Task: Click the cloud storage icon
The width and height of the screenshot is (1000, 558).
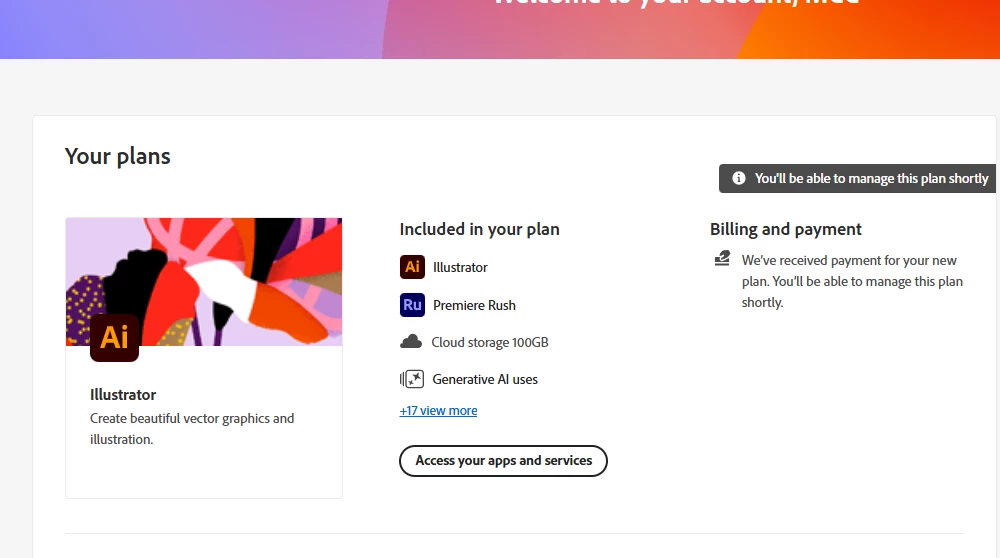Action: point(411,342)
